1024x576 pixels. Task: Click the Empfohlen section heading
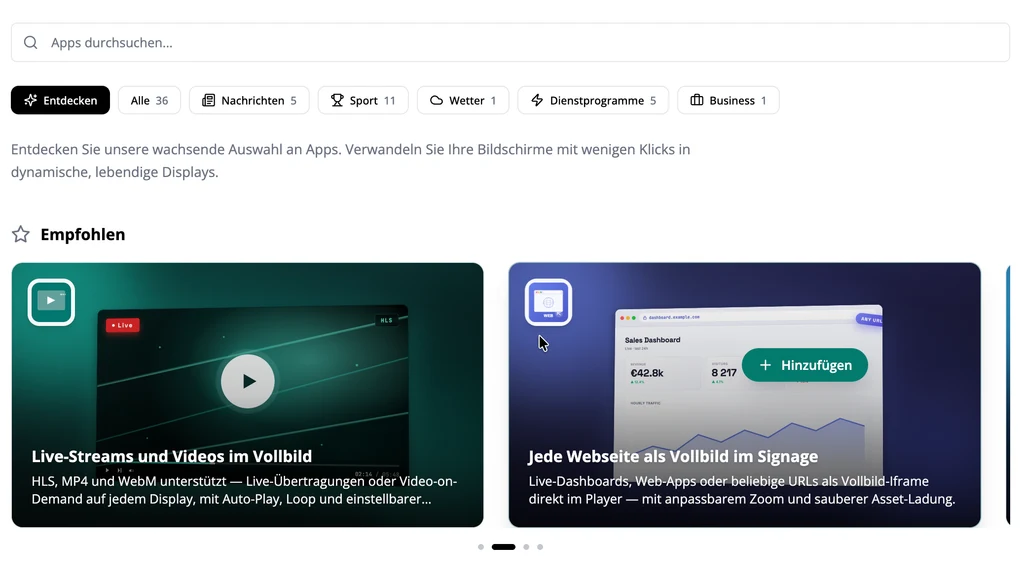83,234
